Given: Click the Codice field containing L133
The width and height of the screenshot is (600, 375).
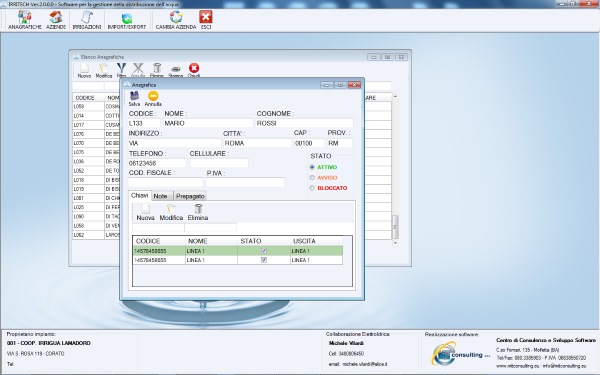Looking at the screenshot, I should (x=144, y=123).
